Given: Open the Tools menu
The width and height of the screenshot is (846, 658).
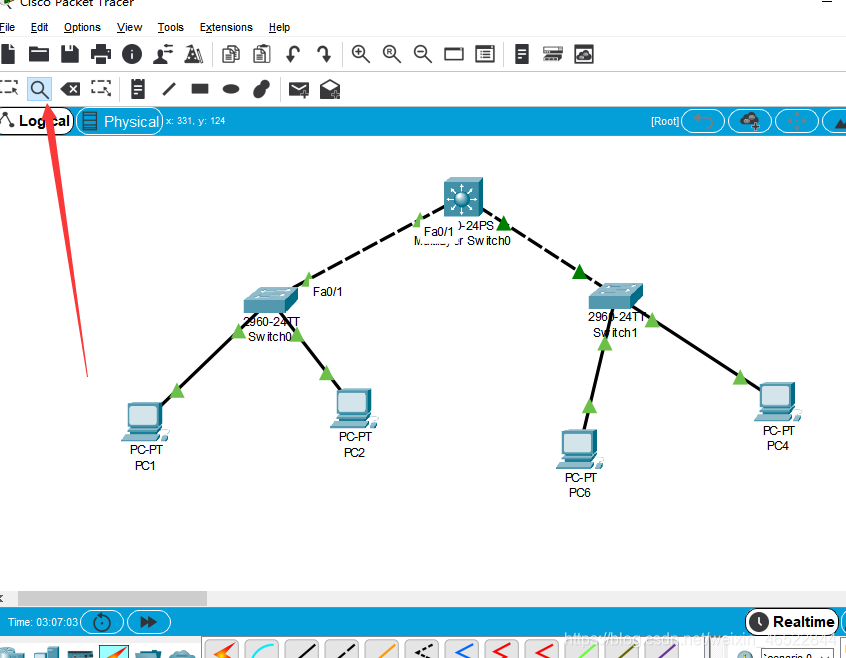Looking at the screenshot, I should click(x=170, y=27).
